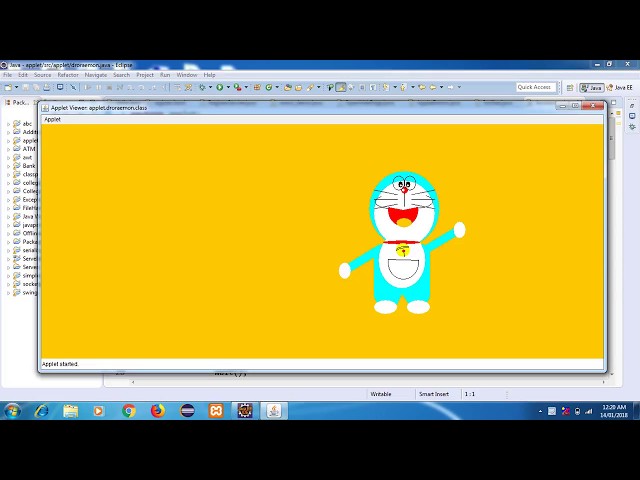
Task: Click the 1 : 1 cursor position indicator
Action: tap(470, 394)
